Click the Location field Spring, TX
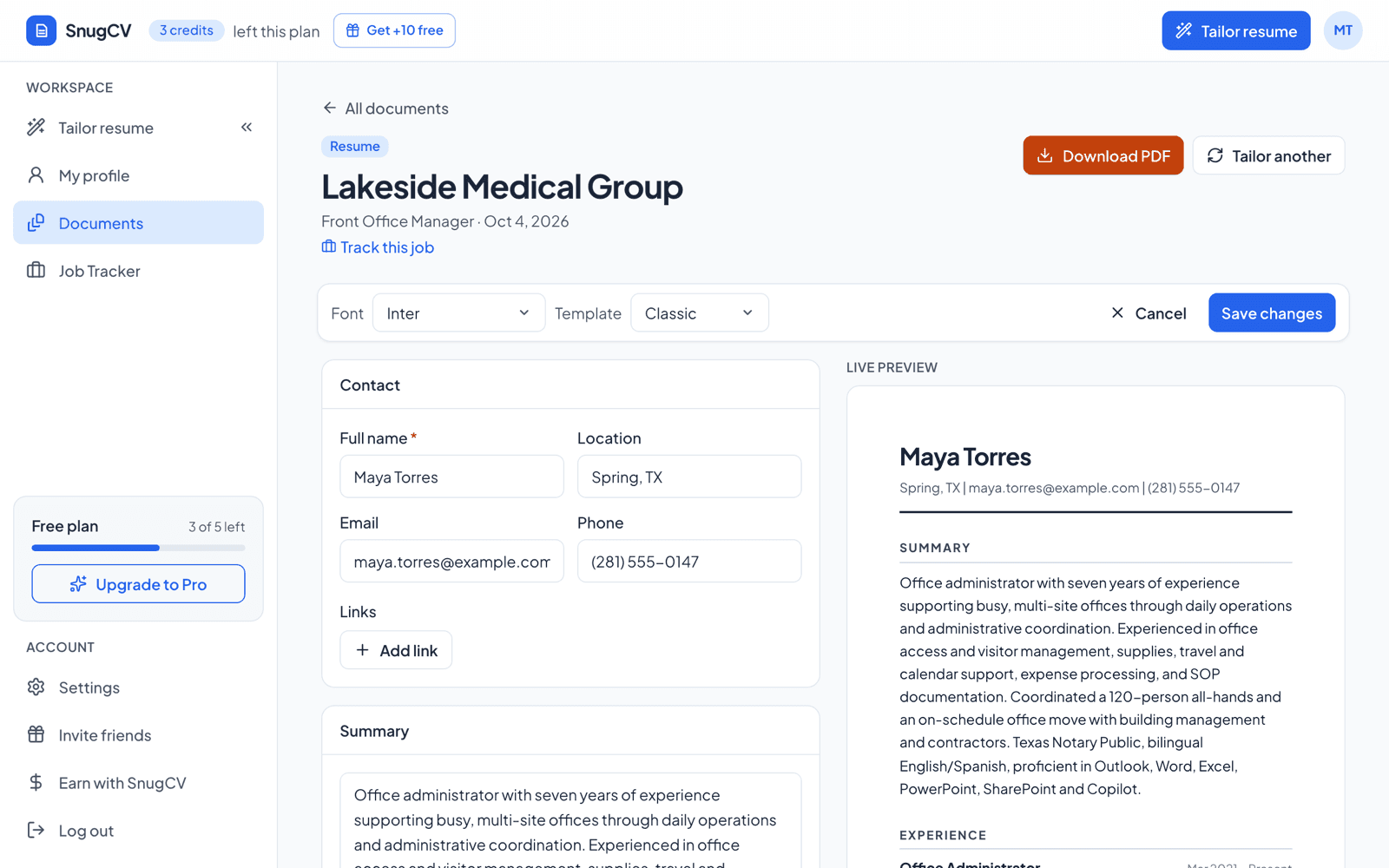This screenshot has height=868, width=1389. click(x=689, y=477)
